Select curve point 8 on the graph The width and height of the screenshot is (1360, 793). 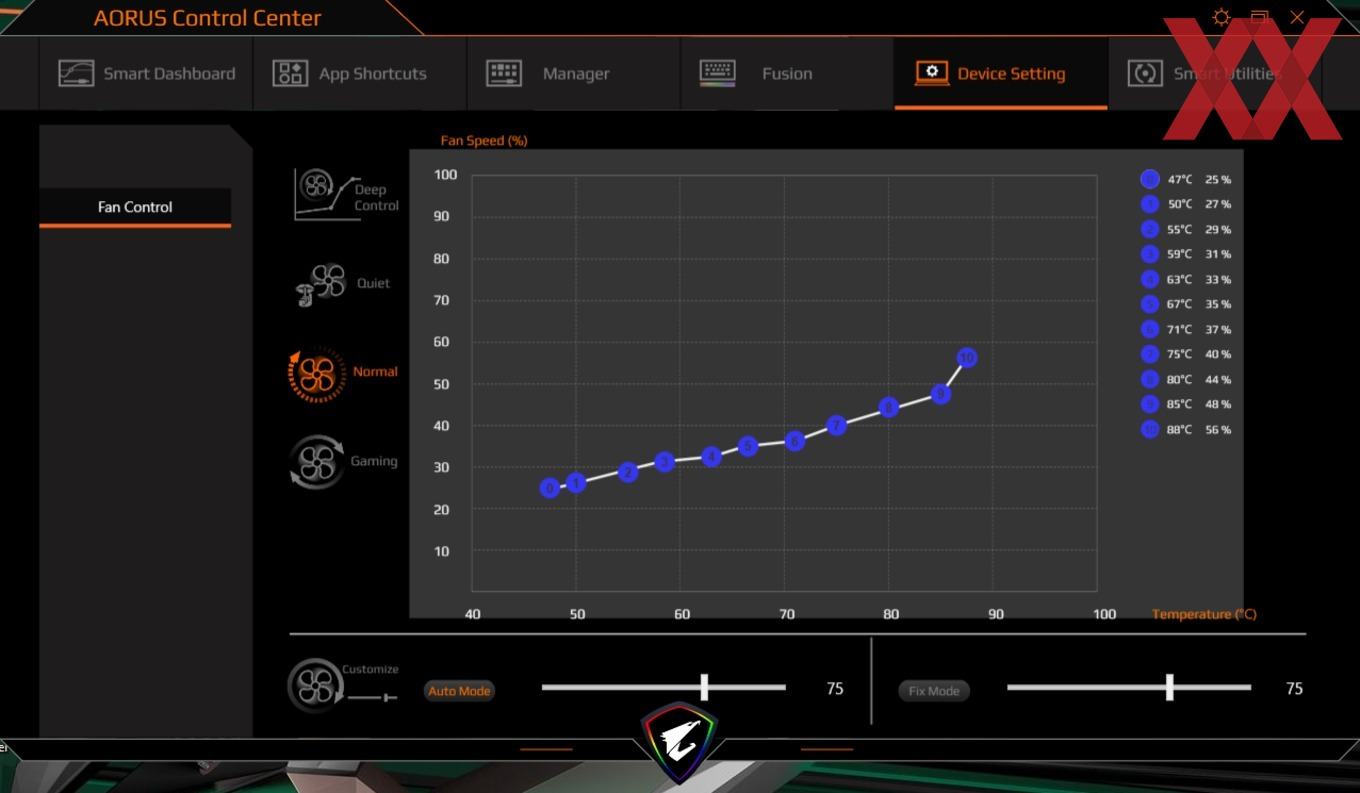pyautogui.click(x=889, y=408)
